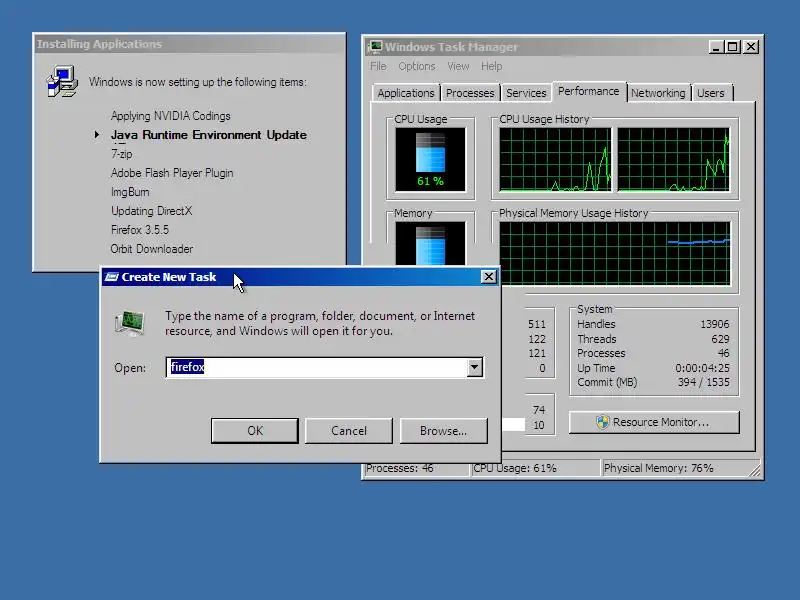Open the Help menu in Task Manager
Image resolution: width=800 pixels, height=600 pixels.
(491, 66)
